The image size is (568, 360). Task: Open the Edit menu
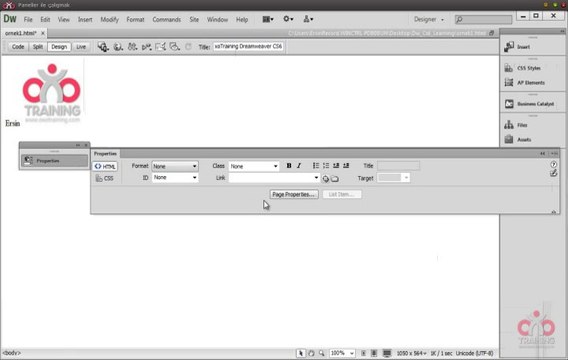[45, 20]
